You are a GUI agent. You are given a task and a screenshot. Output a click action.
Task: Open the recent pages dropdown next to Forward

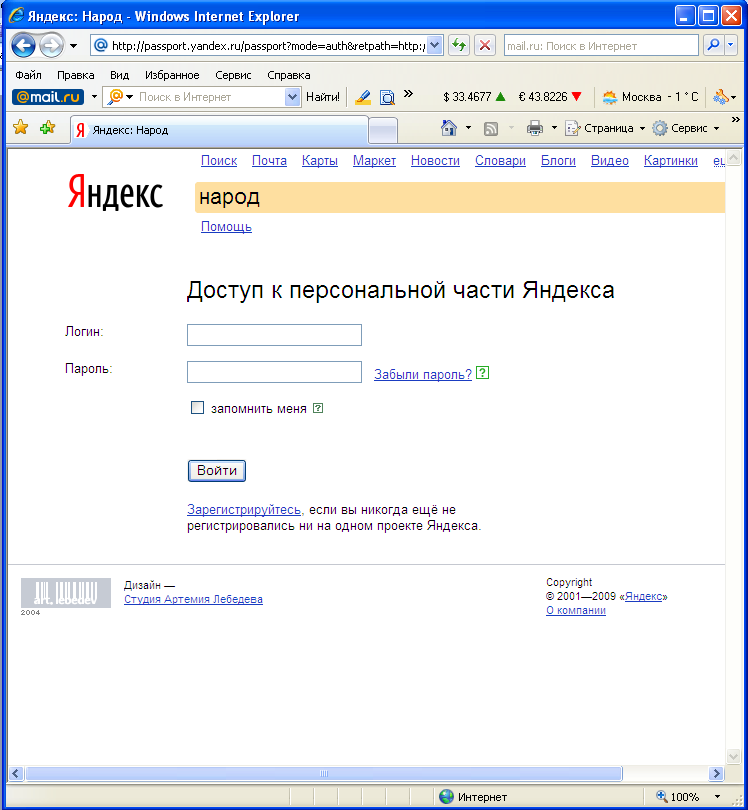[x=73, y=46]
